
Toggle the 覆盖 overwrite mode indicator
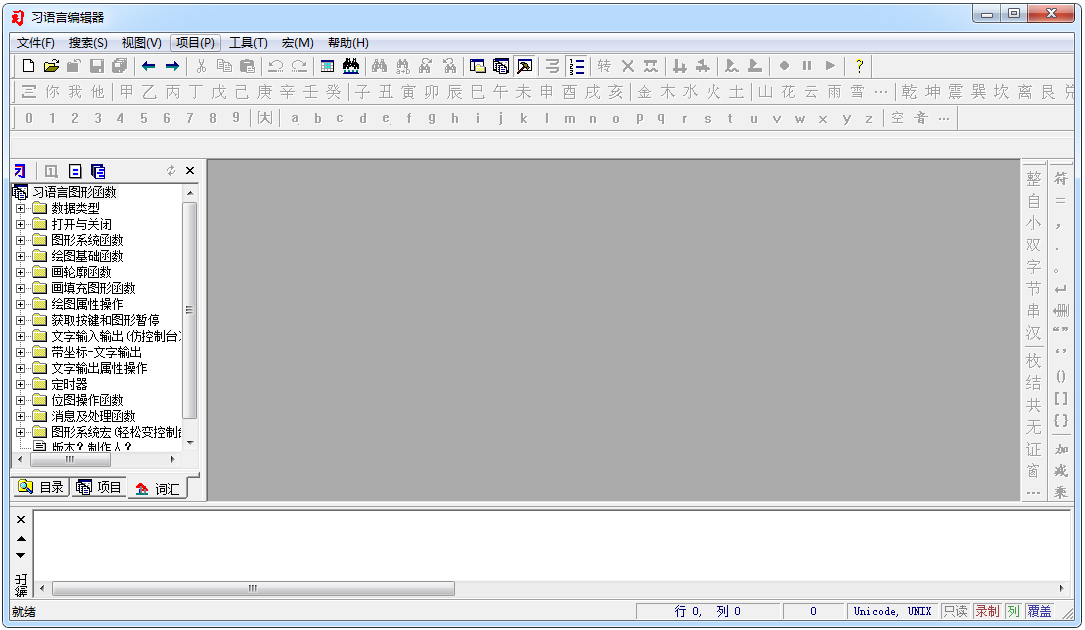pyautogui.click(x=1039, y=611)
